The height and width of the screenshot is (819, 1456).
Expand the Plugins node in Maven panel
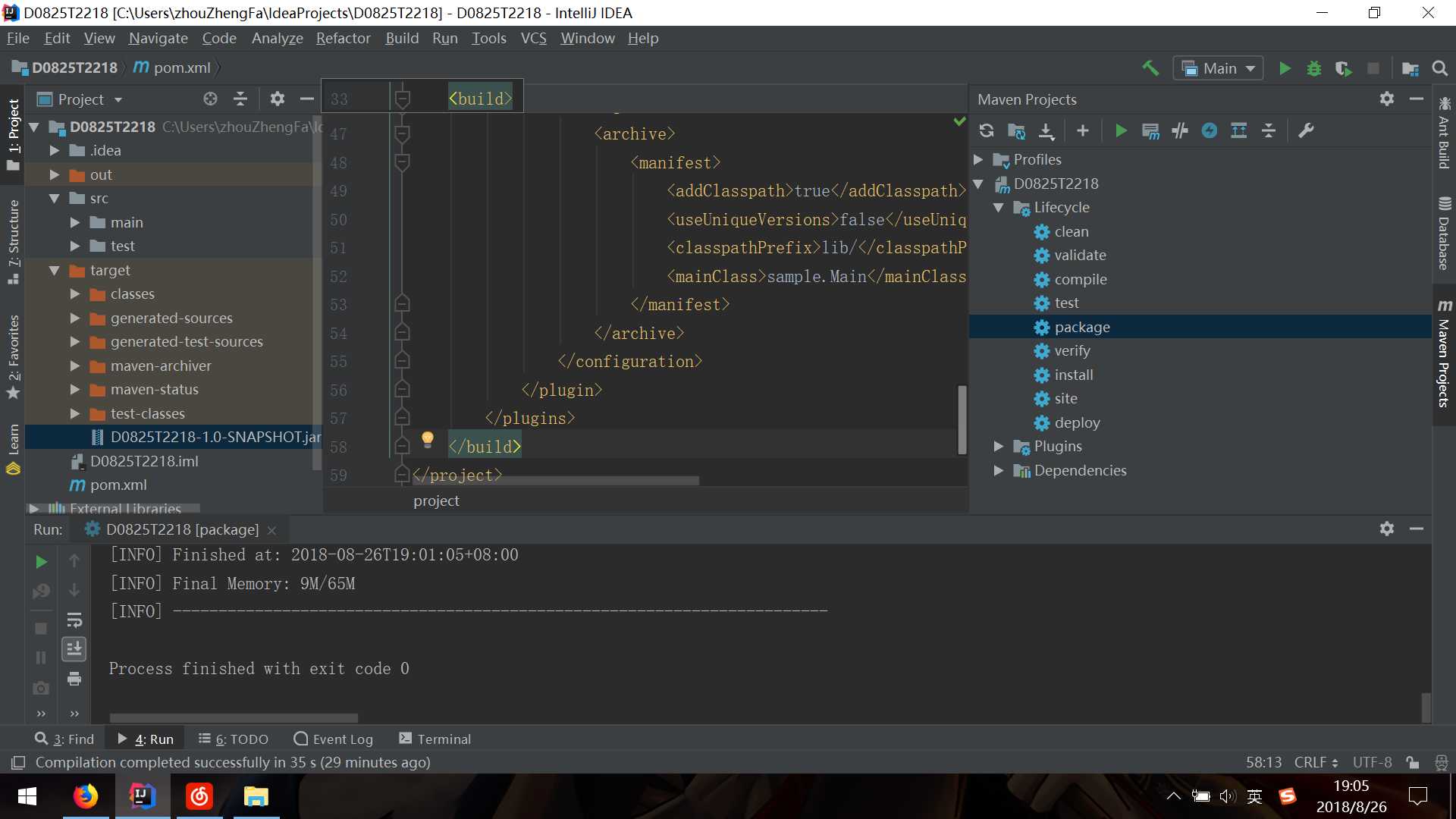coord(999,446)
